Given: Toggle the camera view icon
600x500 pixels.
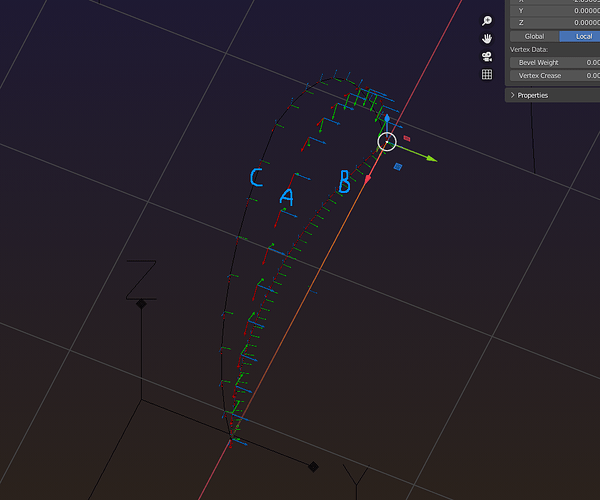Looking at the screenshot, I should [x=487, y=57].
